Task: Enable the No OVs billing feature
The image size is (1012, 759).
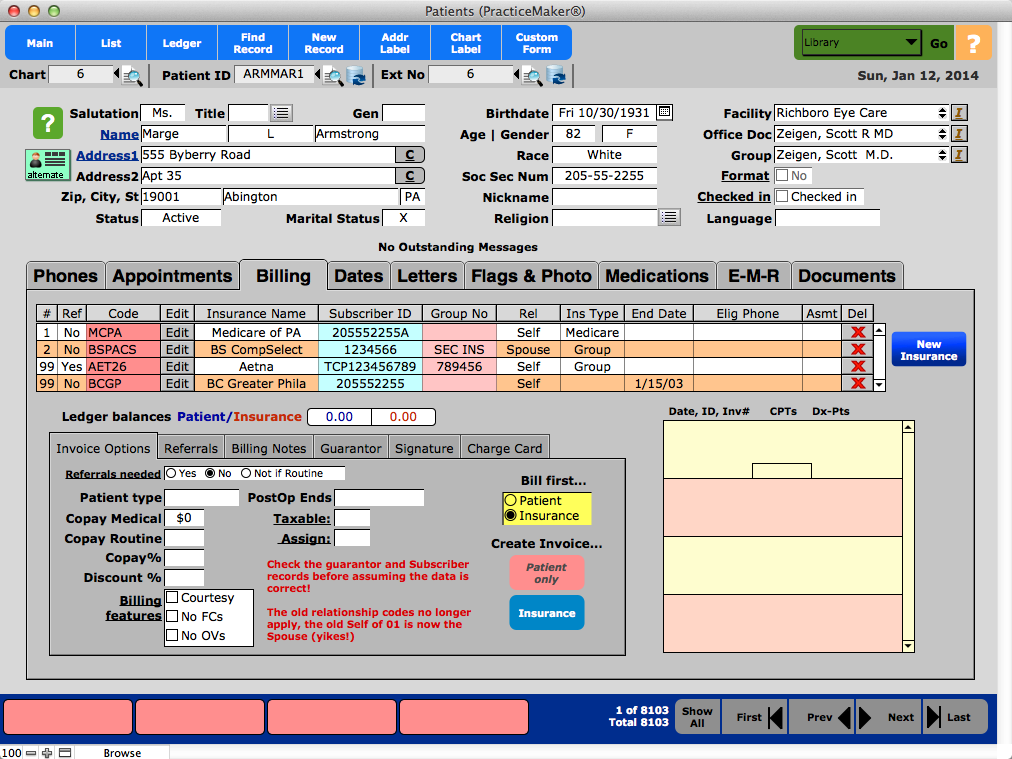Action: [172, 636]
